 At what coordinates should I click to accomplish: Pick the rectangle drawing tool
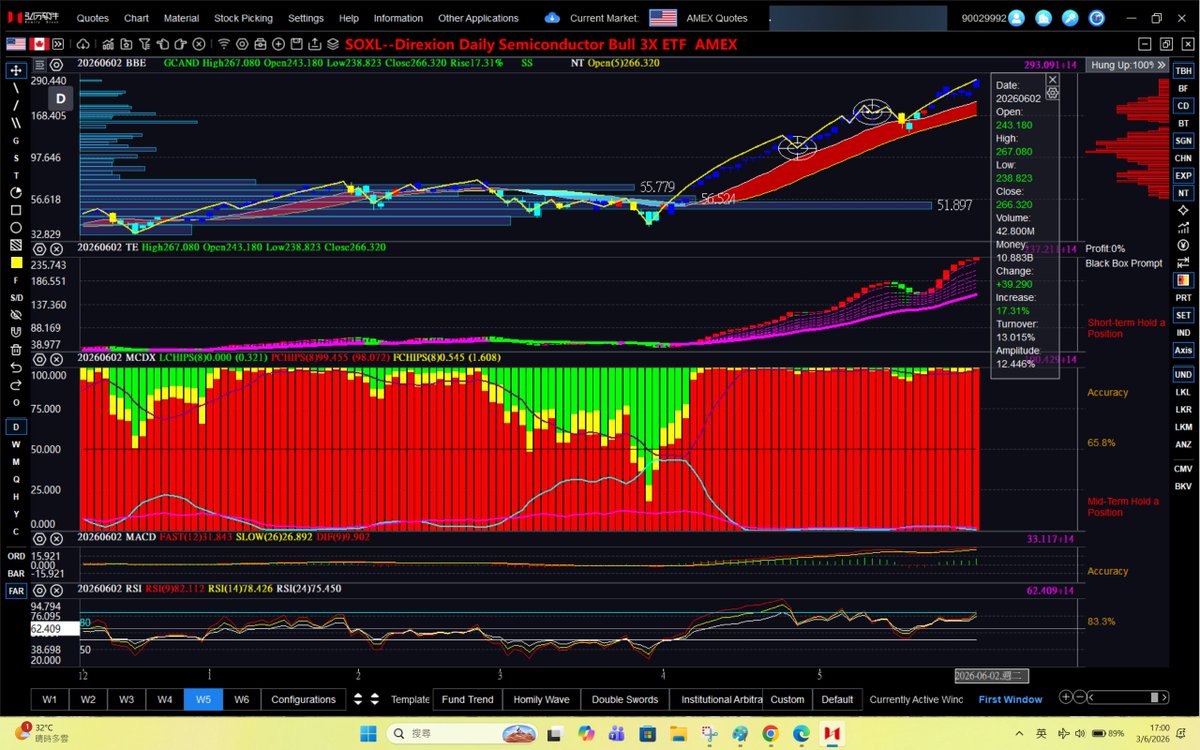pyautogui.click(x=16, y=210)
